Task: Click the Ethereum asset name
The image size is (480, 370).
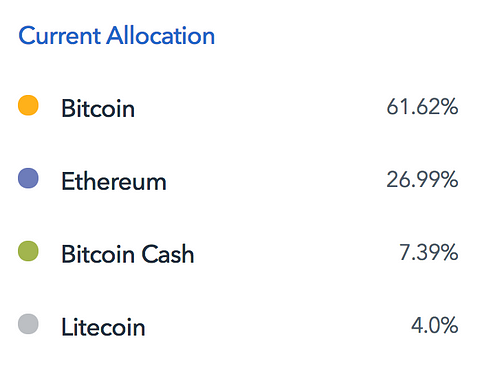Action: 114,181
